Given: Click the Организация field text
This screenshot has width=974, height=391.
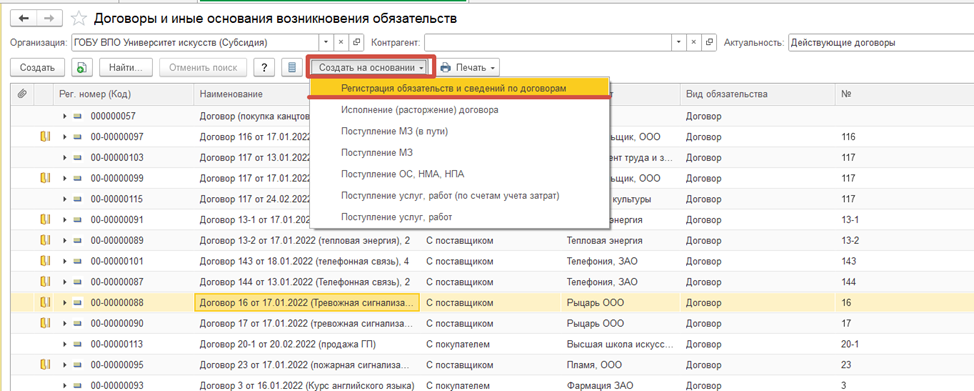Looking at the screenshot, I should [196, 42].
